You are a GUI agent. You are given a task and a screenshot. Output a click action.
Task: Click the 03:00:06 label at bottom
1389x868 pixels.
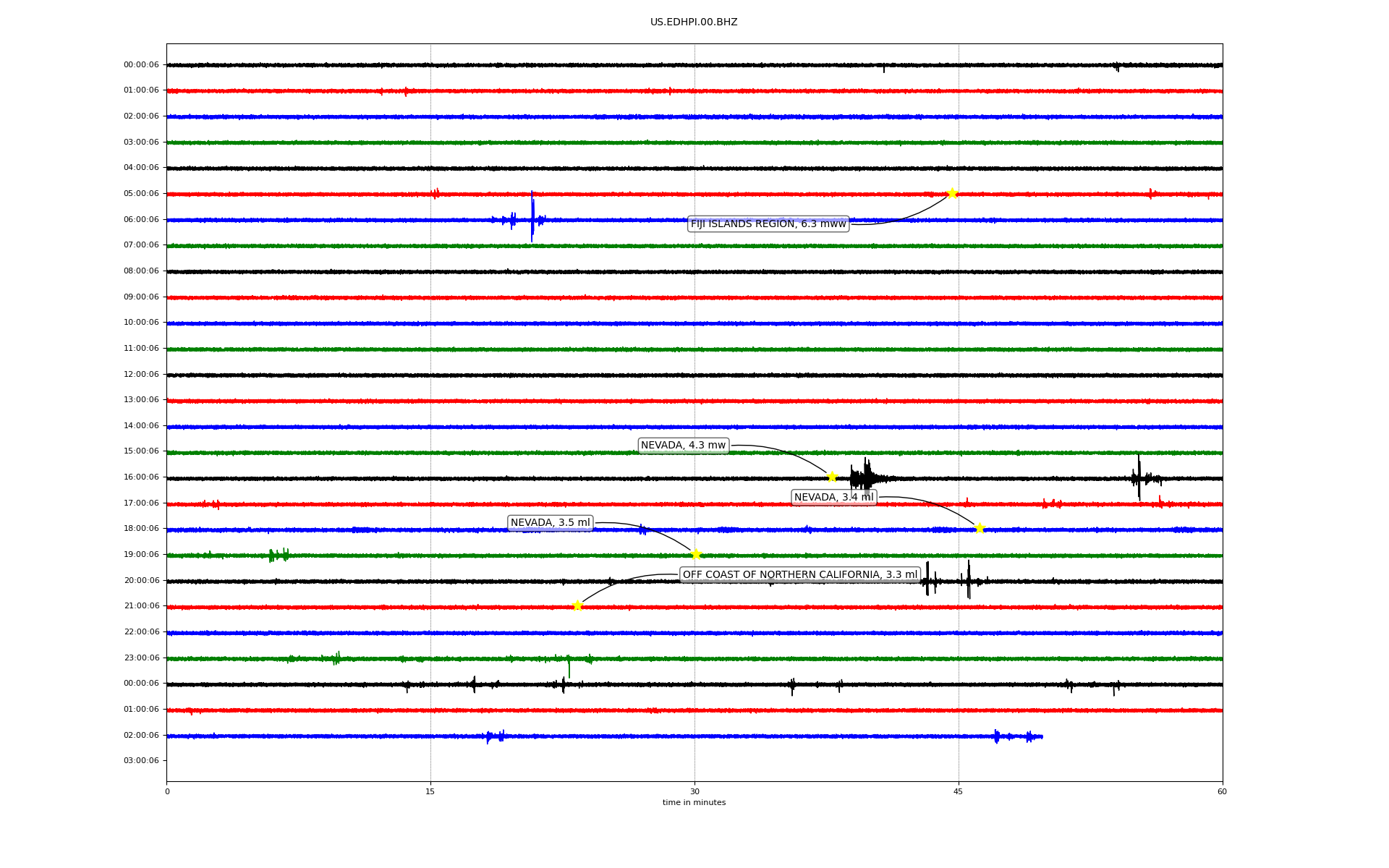coord(141,761)
